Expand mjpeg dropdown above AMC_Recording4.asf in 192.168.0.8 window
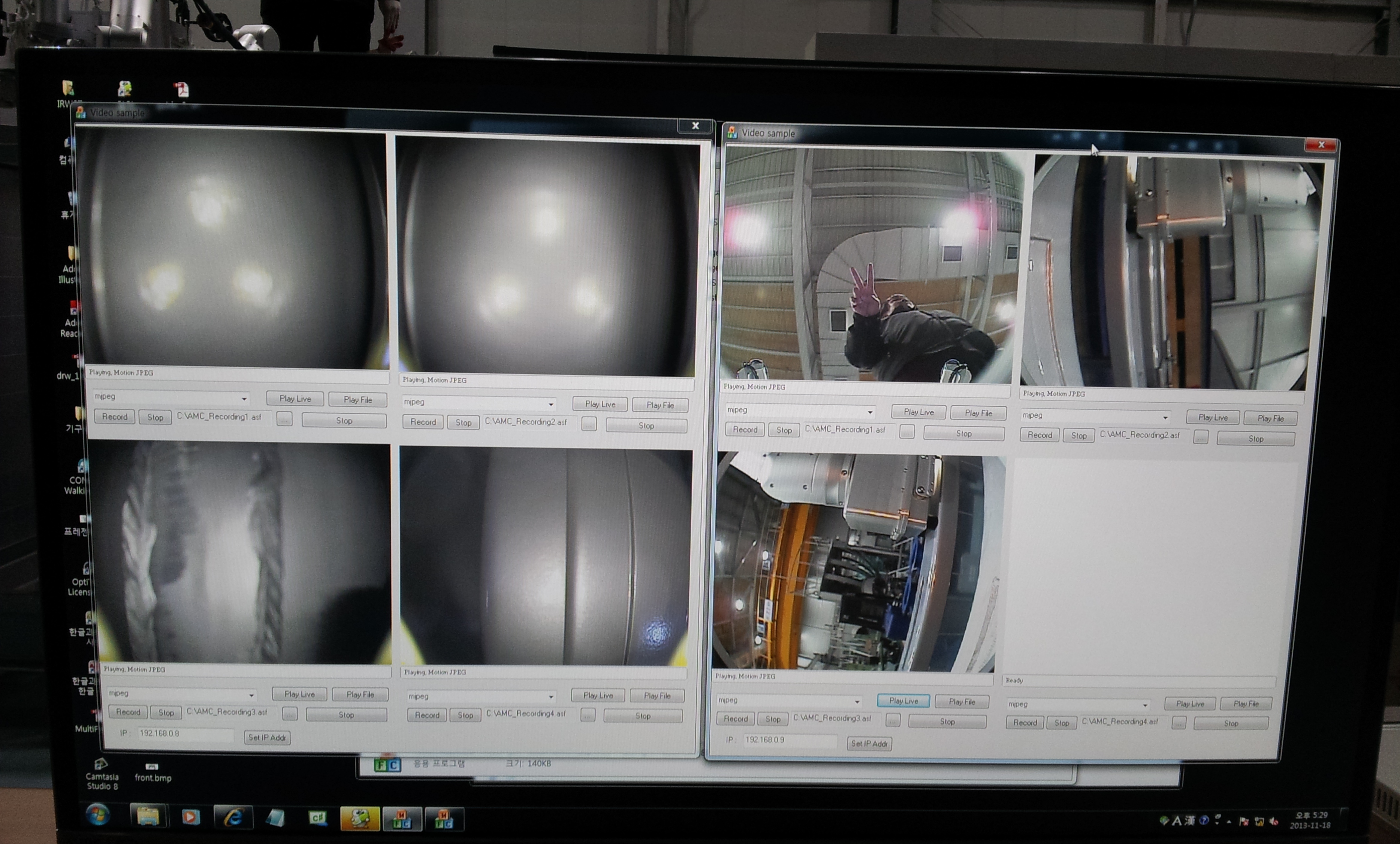The height and width of the screenshot is (844, 1400). click(551, 696)
